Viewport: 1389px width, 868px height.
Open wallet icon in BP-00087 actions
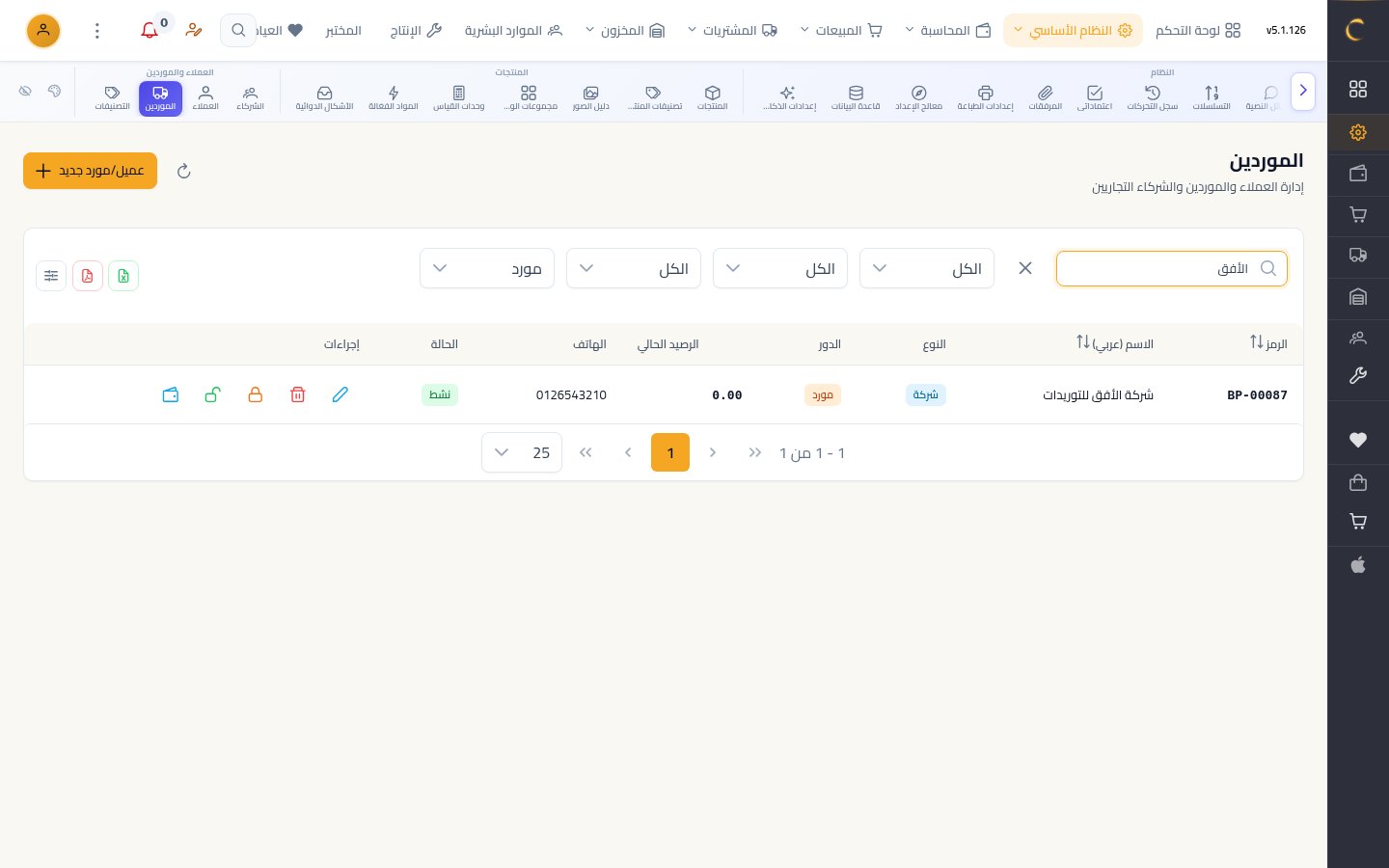(171, 394)
